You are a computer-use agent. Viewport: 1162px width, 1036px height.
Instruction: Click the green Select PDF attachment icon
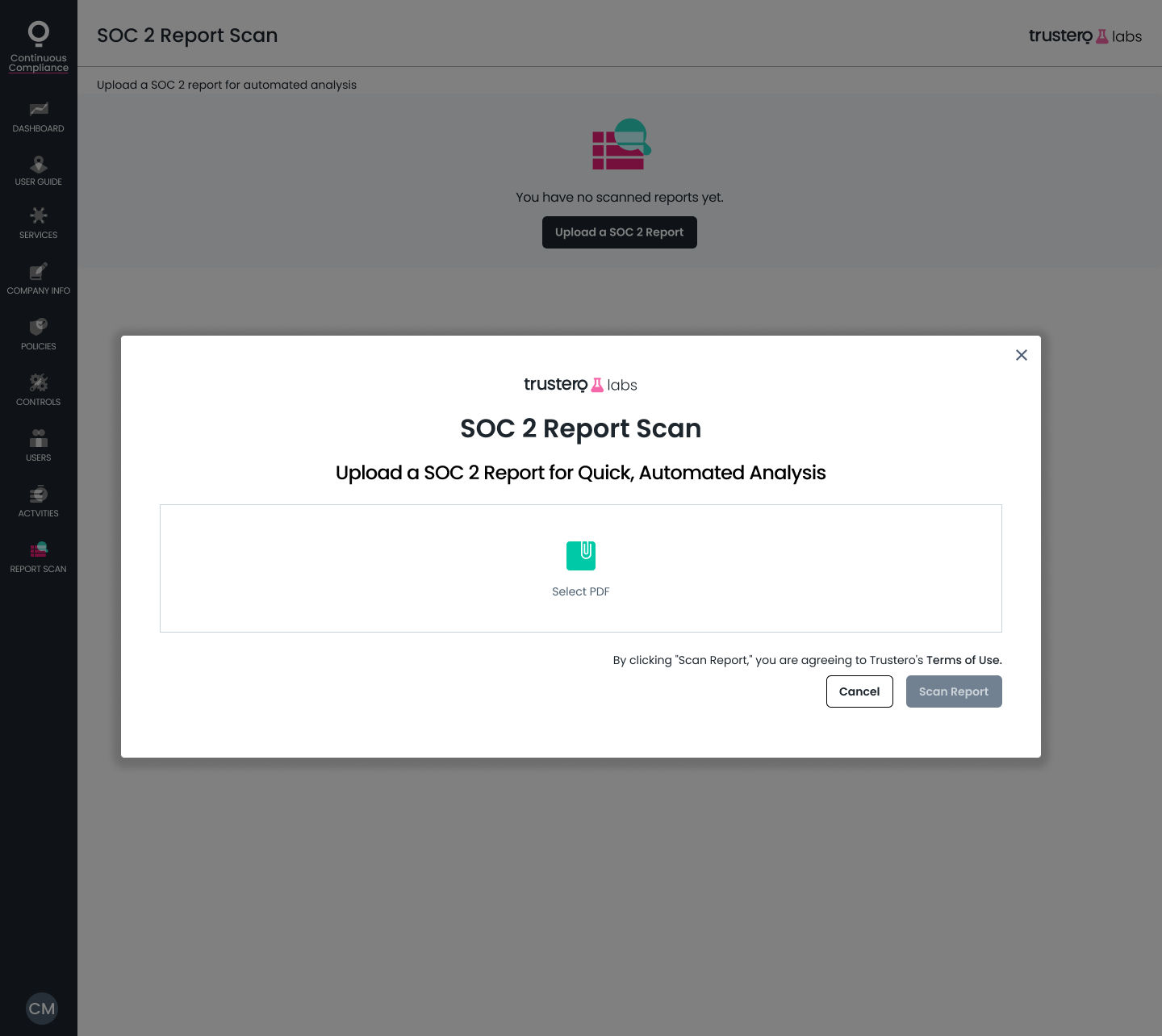pos(581,556)
